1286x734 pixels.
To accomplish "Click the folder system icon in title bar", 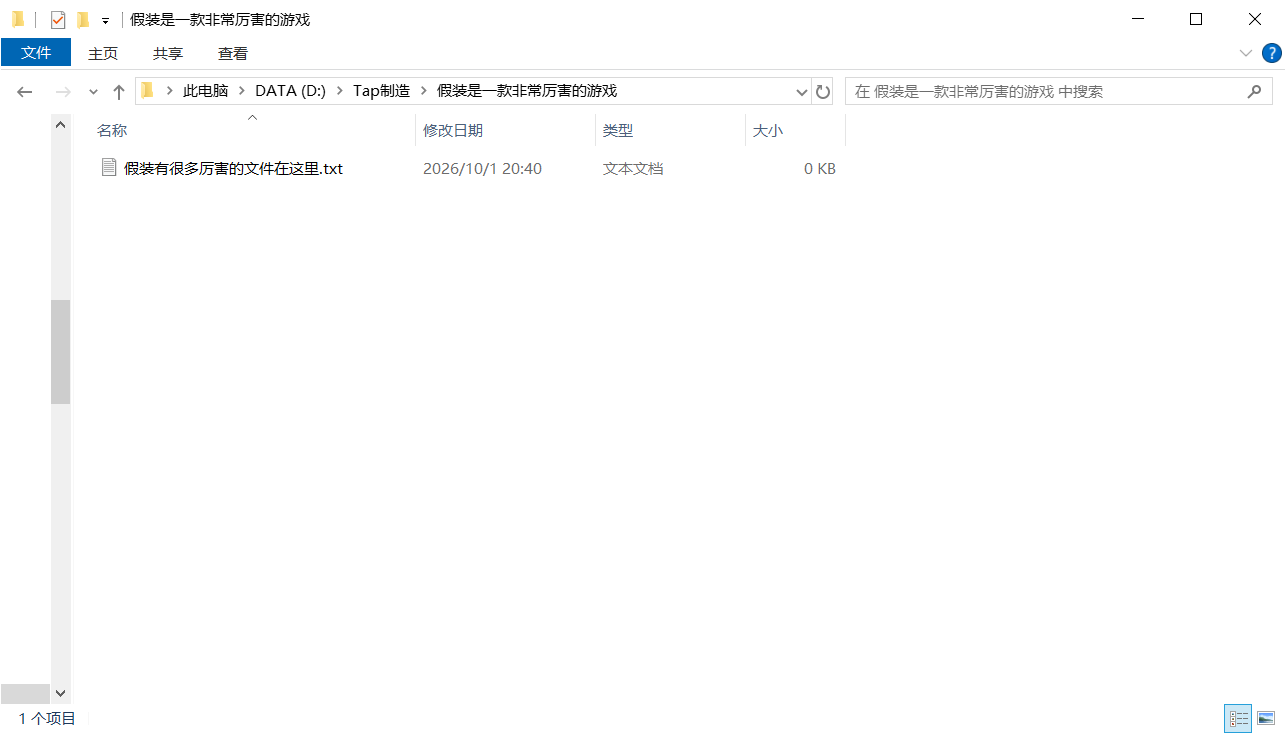I will pos(17,19).
